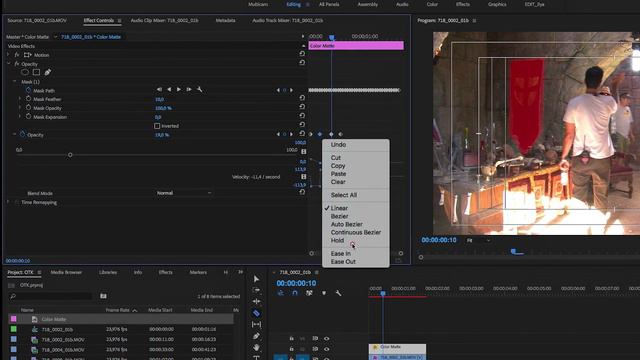The width and height of the screenshot is (640, 360).
Task: Toggle the Inverted mask checkbox
Action: [x=157, y=126]
